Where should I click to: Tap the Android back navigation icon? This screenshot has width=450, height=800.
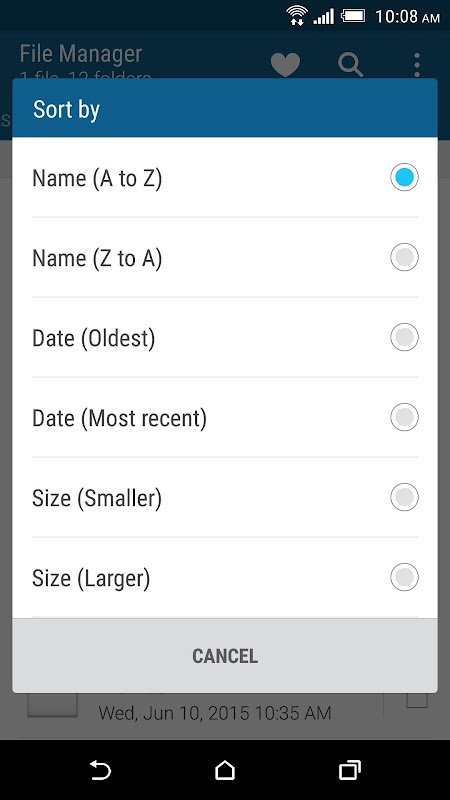[100, 769]
